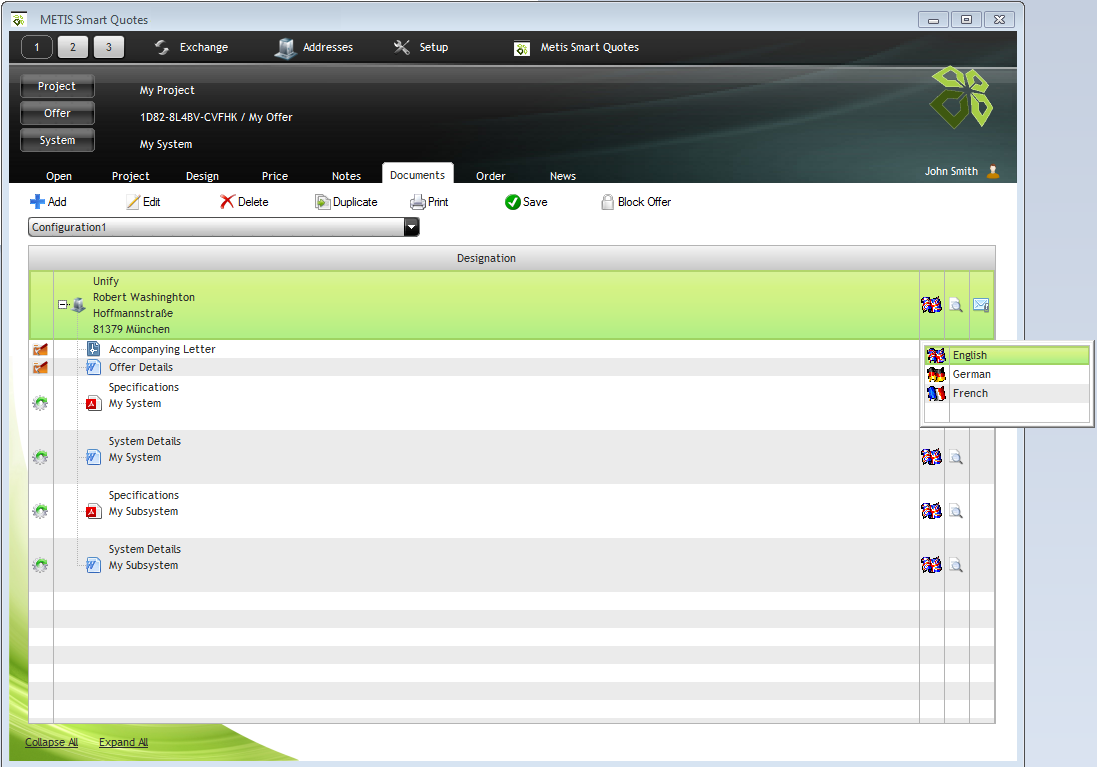Click the status icon beside Accompanying Letter

pos(41,349)
